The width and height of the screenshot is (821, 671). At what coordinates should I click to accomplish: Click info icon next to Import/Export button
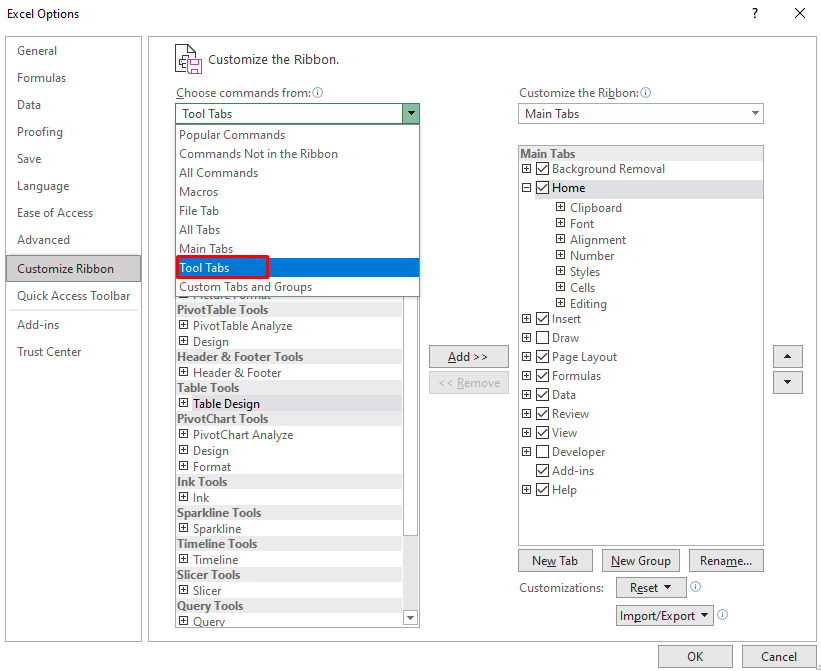[x=723, y=615]
